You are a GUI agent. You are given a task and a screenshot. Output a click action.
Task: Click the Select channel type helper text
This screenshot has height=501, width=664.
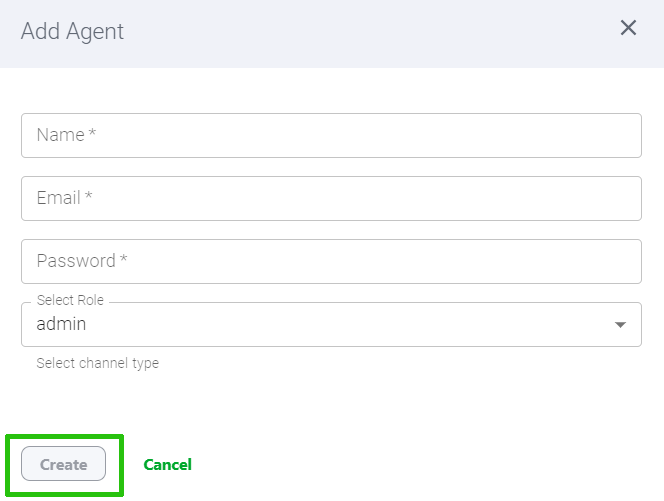97,363
